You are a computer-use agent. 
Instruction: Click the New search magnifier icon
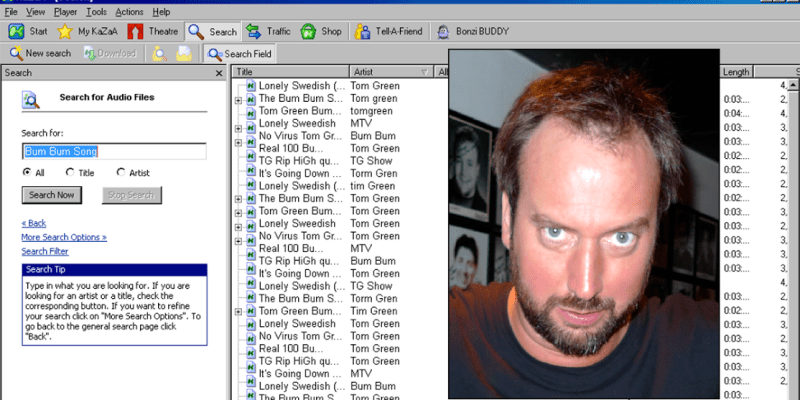tap(16, 53)
